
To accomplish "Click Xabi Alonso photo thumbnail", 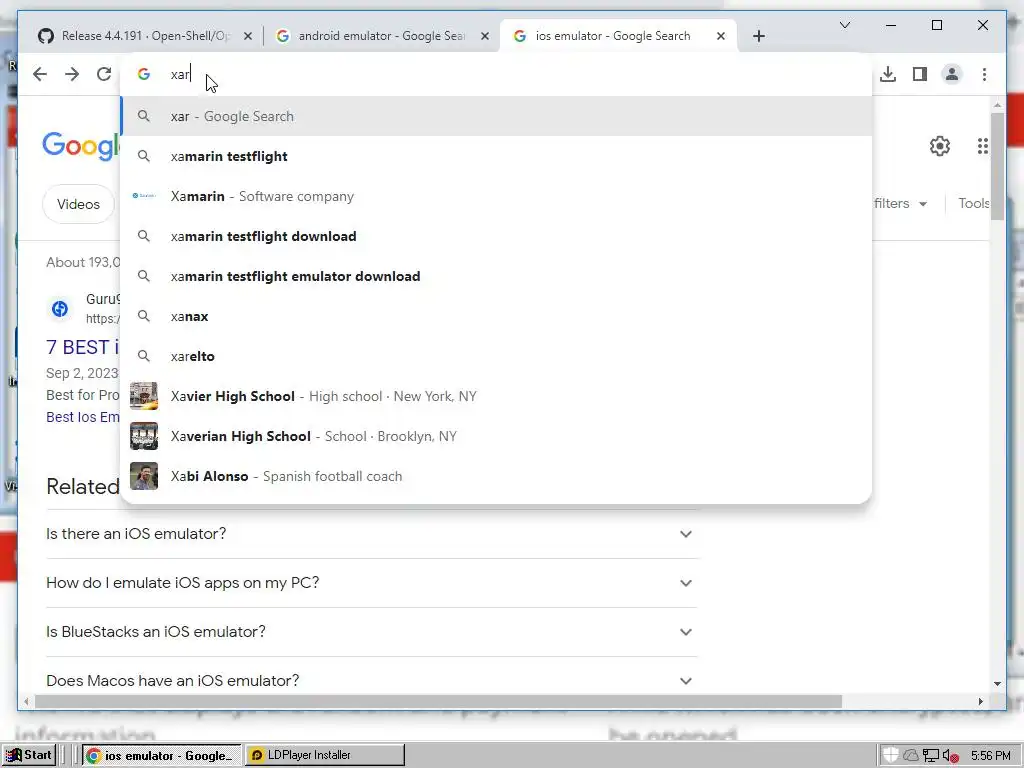I will click(144, 476).
